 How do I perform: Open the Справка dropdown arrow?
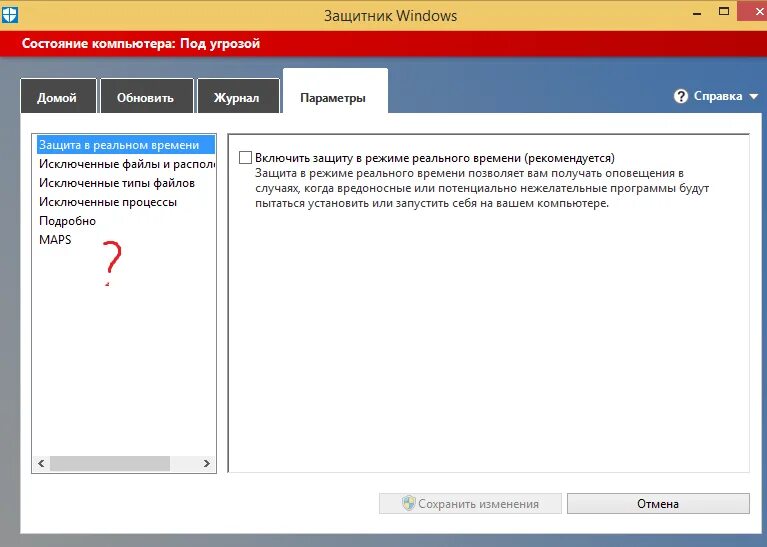[753, 96]
